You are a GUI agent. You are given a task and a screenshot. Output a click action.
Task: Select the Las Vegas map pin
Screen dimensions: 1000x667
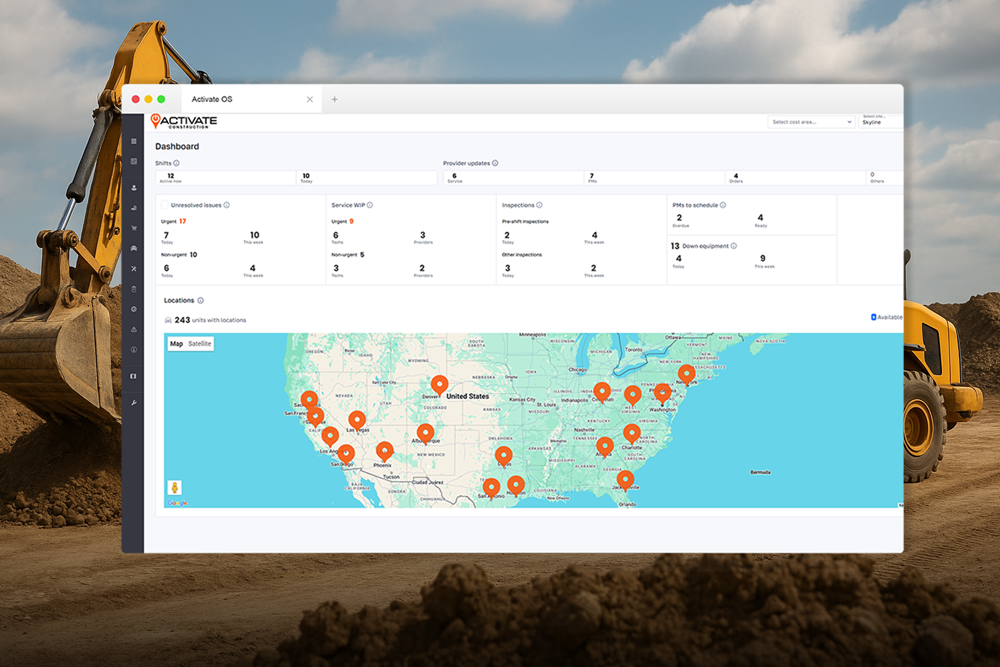pos(357,420)
